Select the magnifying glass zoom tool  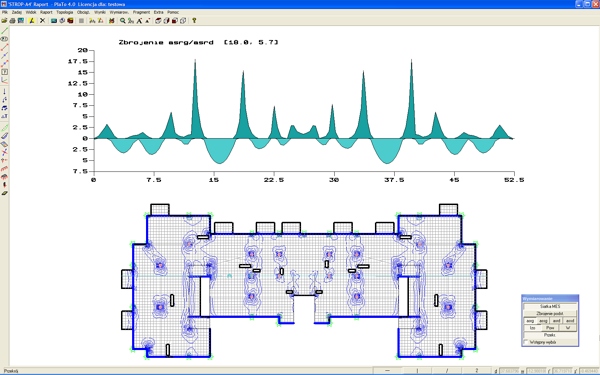[x=122, y=21]
